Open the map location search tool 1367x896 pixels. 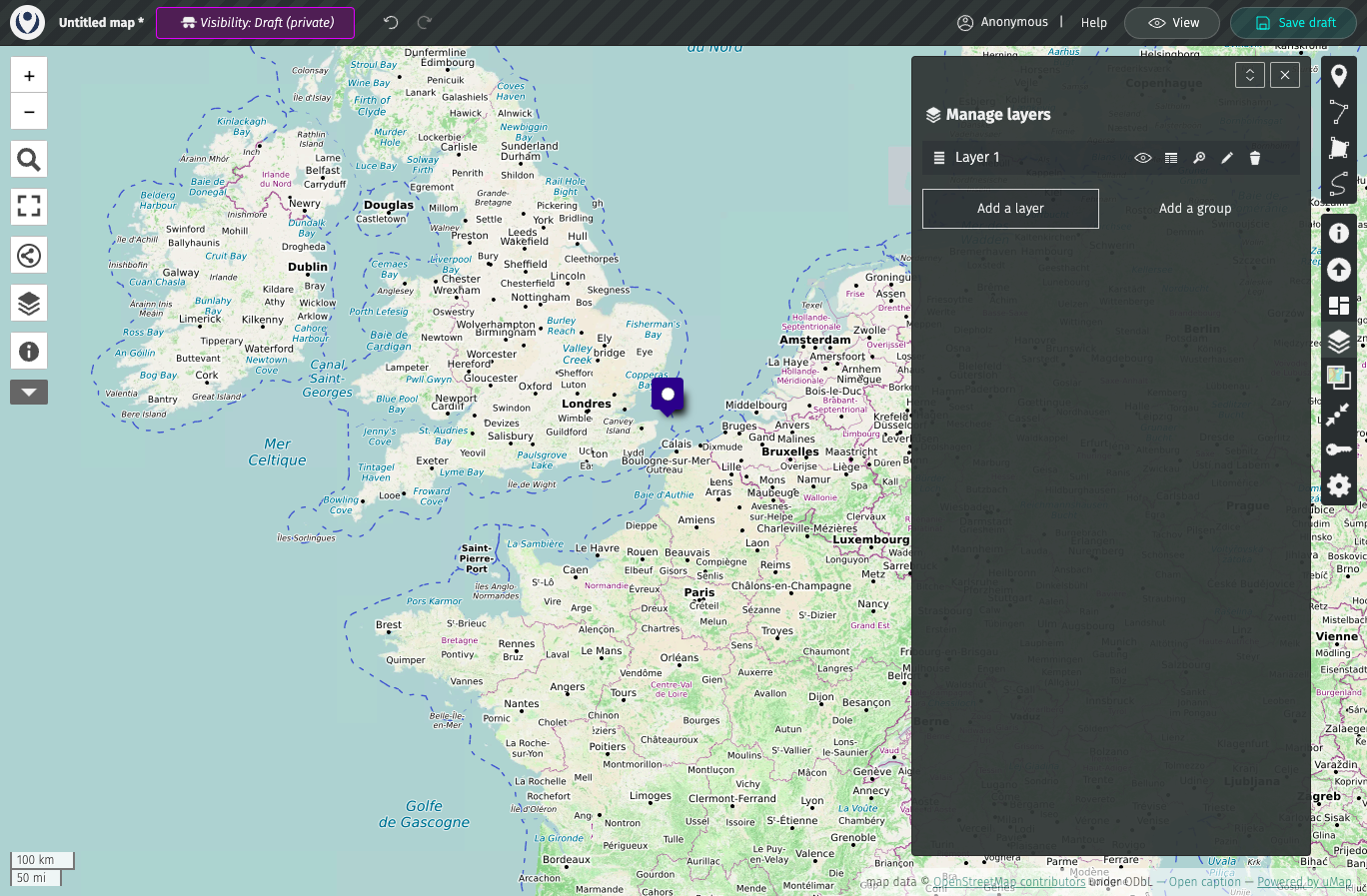[x=29, y=159]
